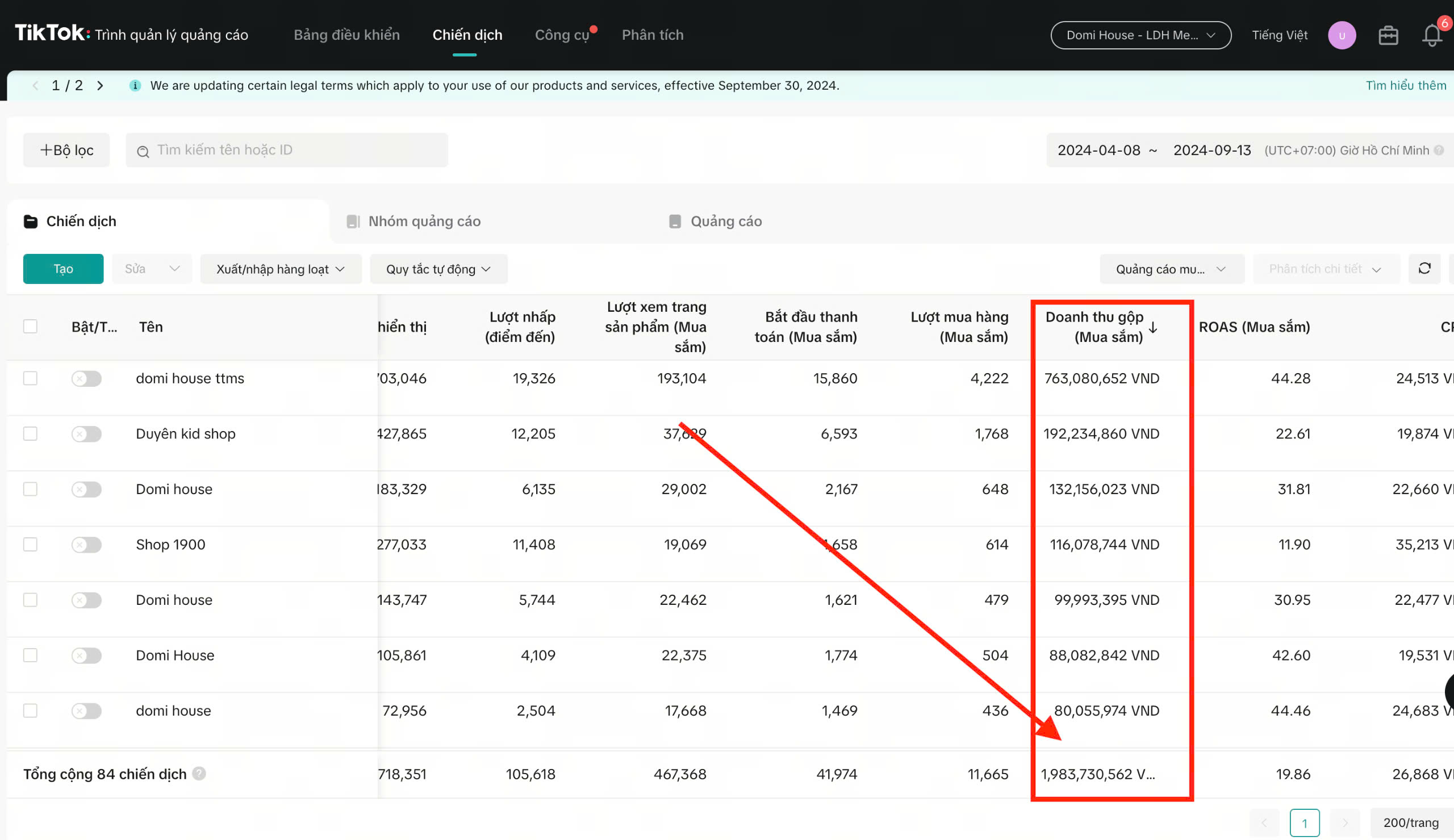This screenshot has height=840, width=1454.
Task: Click the purple user avatar
Action: tap(1342, 35)
